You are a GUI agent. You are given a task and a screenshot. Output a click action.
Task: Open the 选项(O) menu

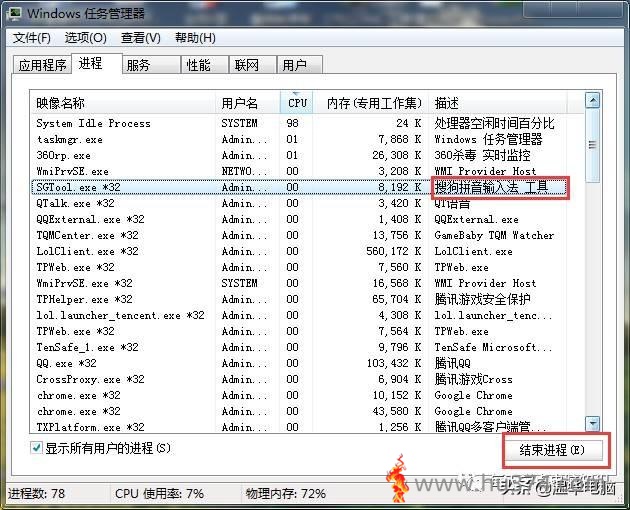point(86,38)
